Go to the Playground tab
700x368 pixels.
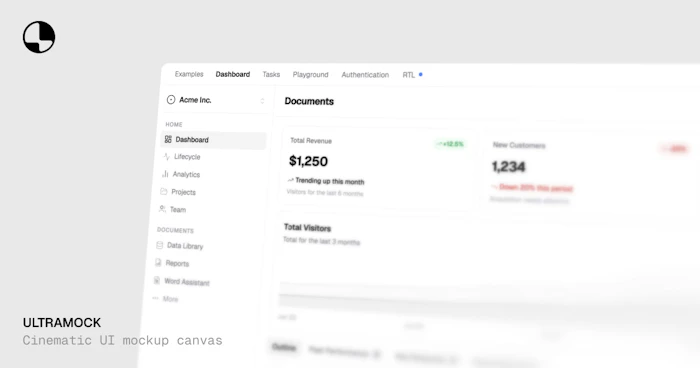310,75
